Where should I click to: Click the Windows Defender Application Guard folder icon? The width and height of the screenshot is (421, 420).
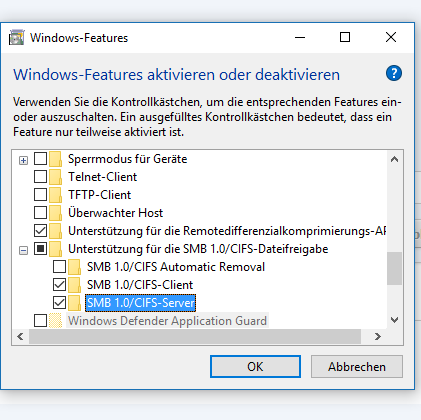click(55, 321)
